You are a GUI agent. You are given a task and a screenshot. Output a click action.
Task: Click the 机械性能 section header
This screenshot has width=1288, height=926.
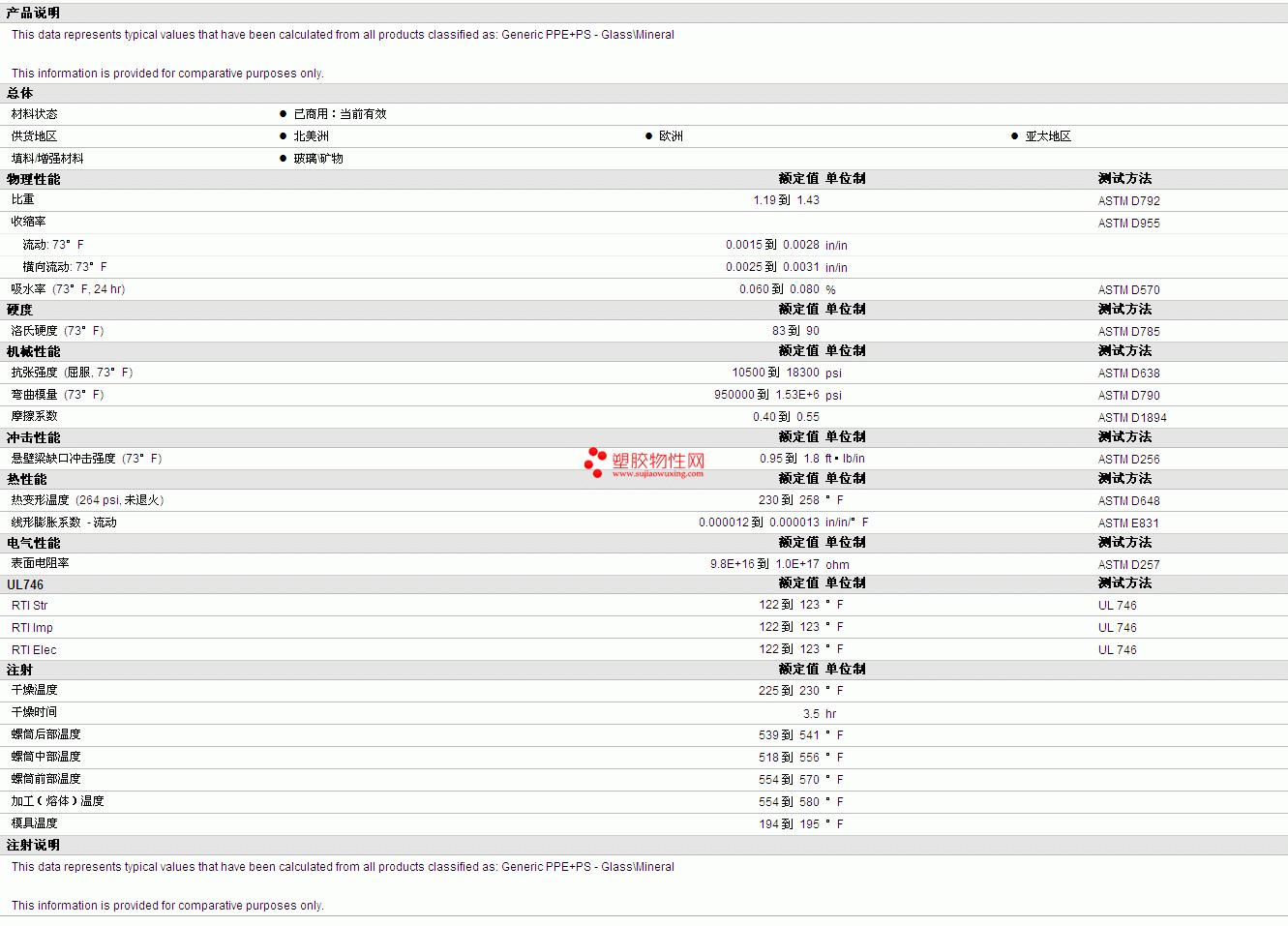33,351
